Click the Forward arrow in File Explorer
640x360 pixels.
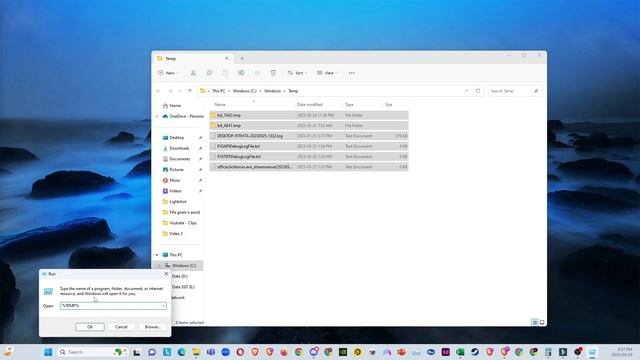click(x=170, y=91)
